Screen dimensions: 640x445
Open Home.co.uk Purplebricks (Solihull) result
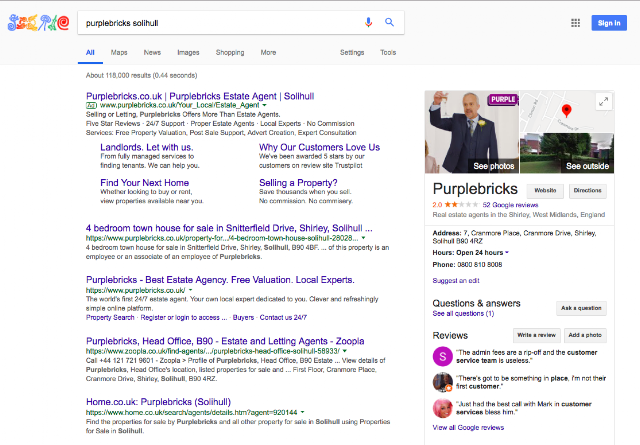click(158, 402)
